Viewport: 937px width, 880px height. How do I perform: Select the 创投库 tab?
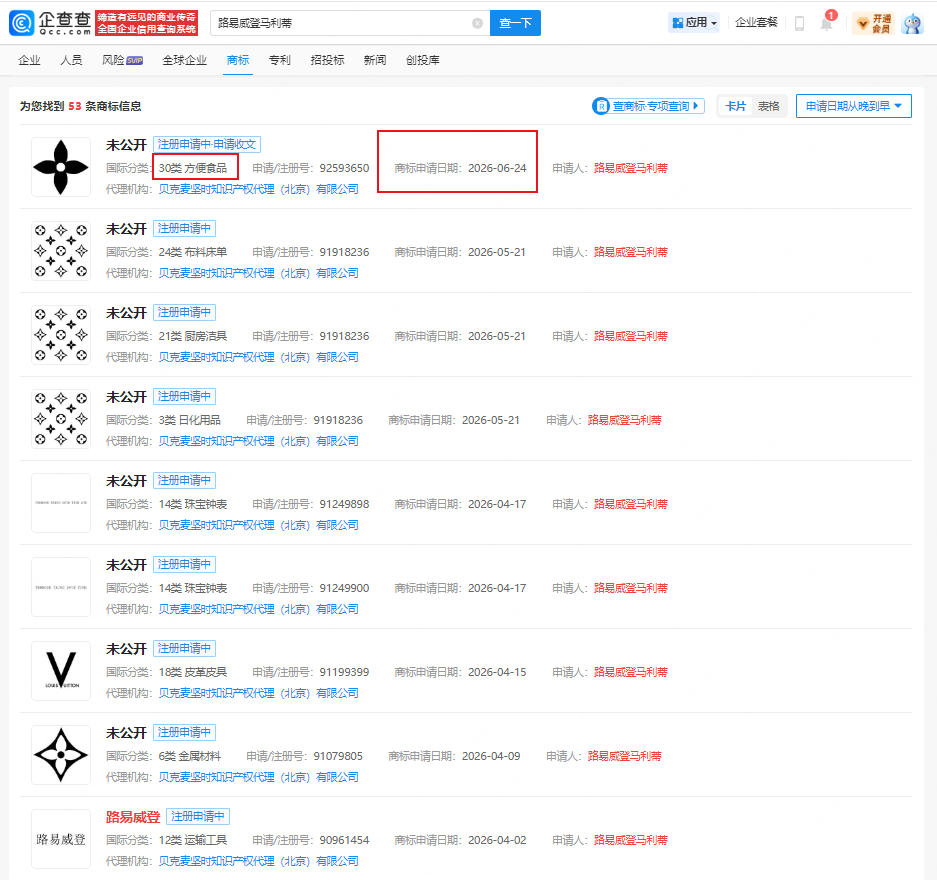coord(422,60)
